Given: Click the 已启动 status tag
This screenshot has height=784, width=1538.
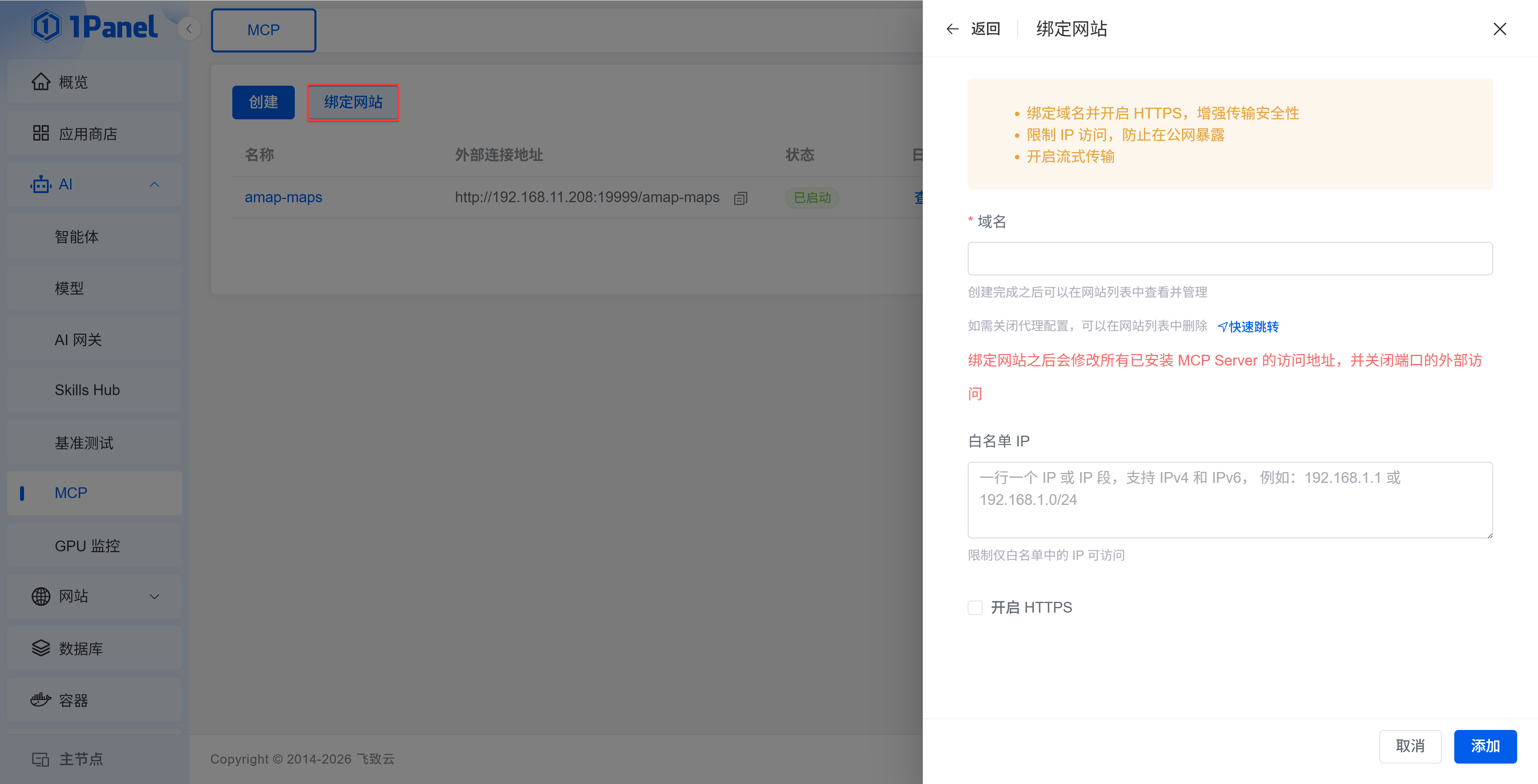Looking at the screenshot, I should (x=812, y=197).
